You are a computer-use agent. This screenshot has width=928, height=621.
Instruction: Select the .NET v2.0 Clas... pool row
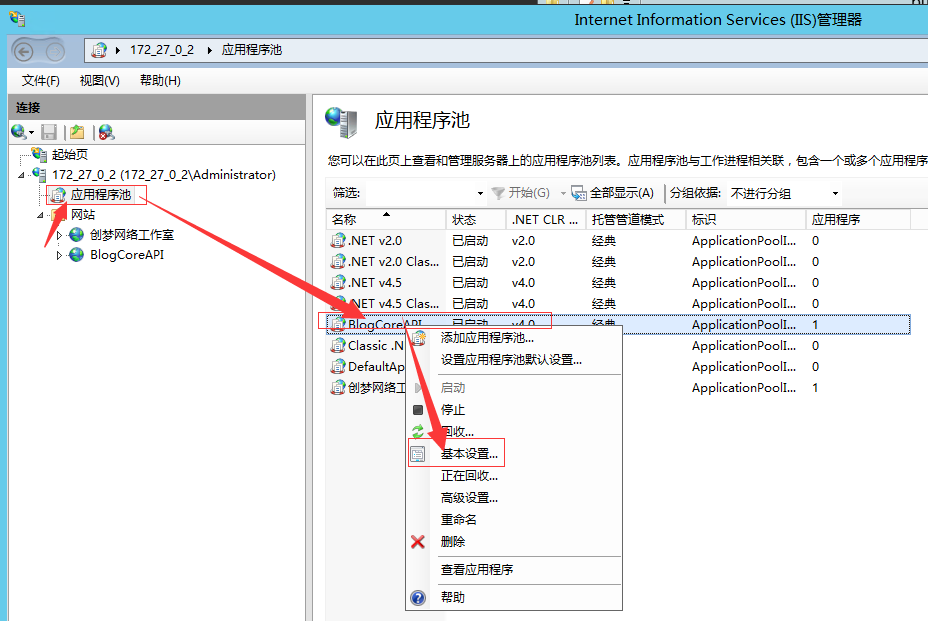[618, 262]
